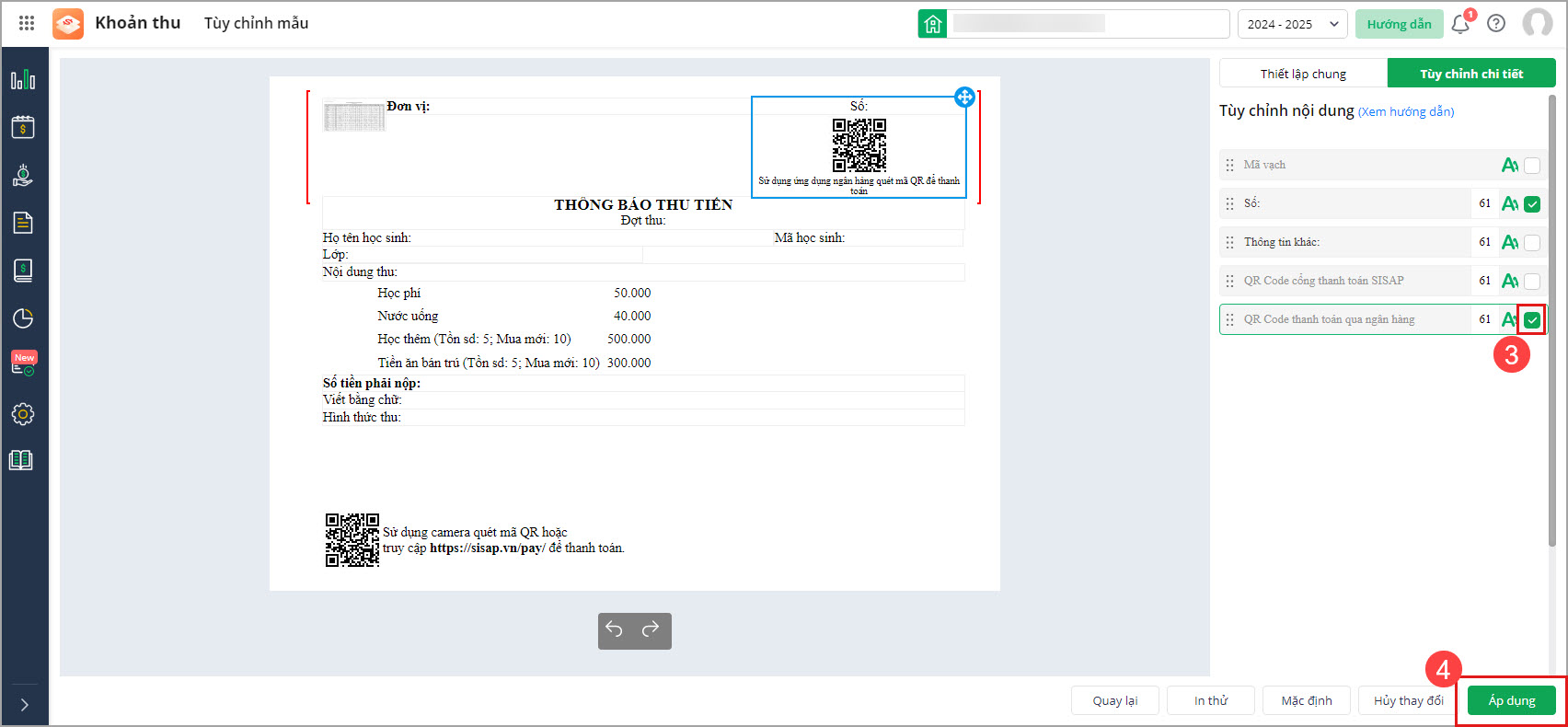
Task: Click the Hủy thay đổi button
Action: (1408, 700)
